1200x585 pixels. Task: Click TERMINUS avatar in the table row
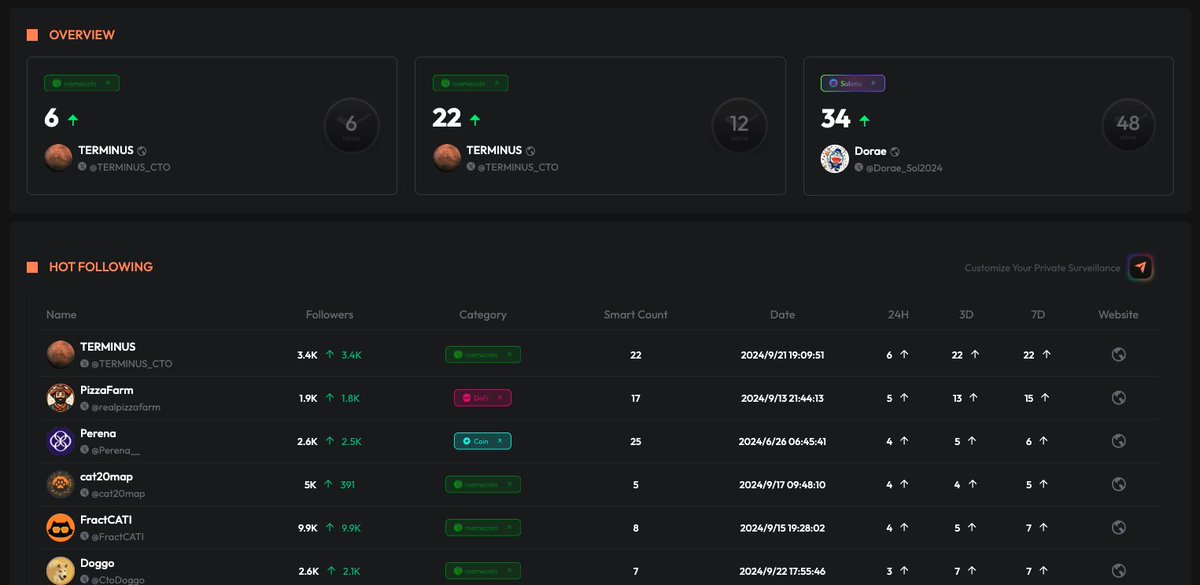tap(61, 354)
